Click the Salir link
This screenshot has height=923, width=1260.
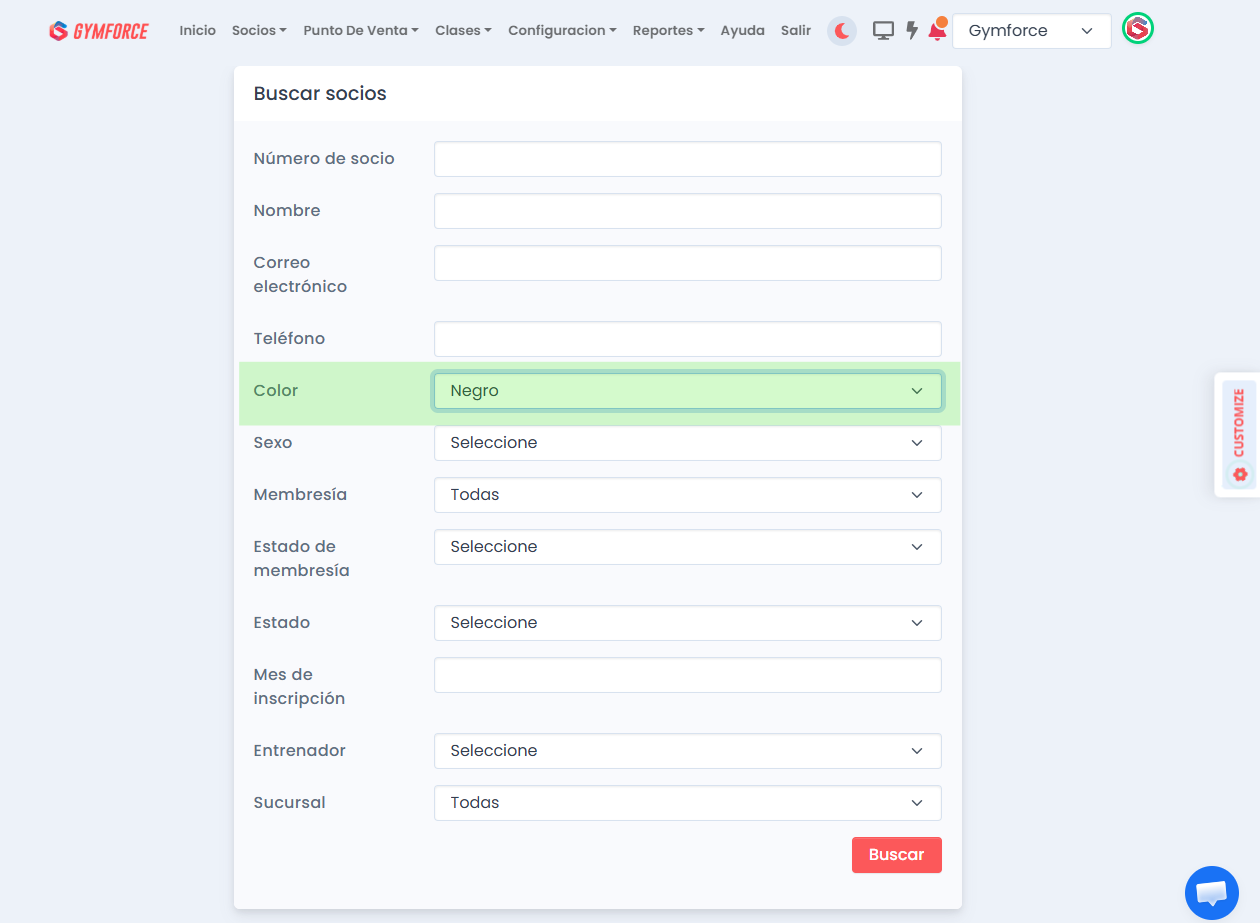click(796, 31)
